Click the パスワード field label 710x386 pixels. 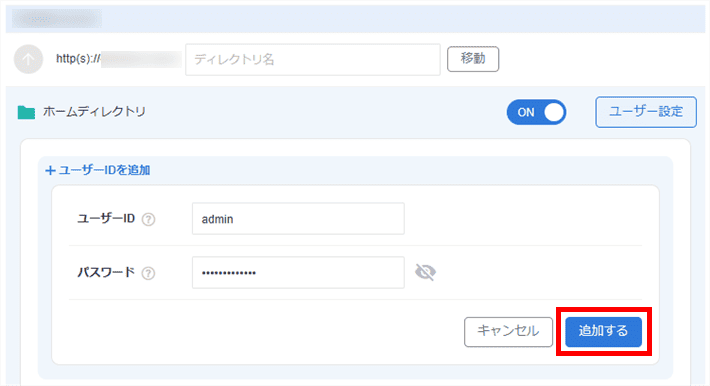coord(106,272)
